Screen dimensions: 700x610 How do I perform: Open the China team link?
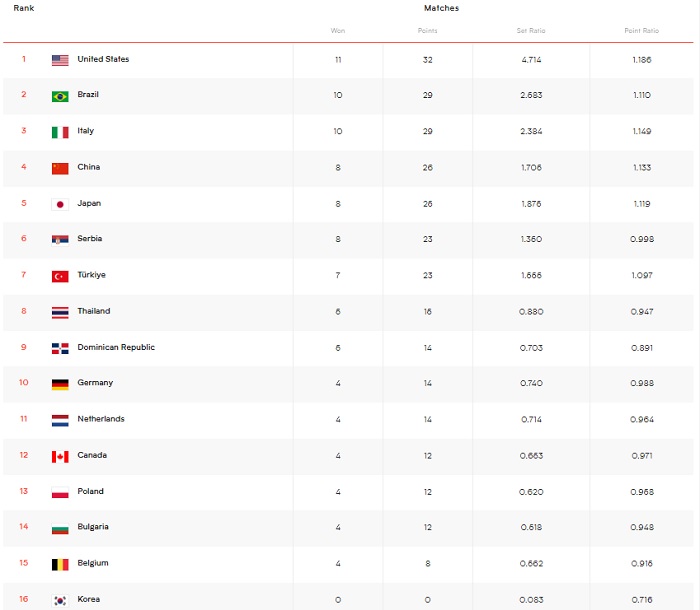pyautogui.click(x=88, y=167)
